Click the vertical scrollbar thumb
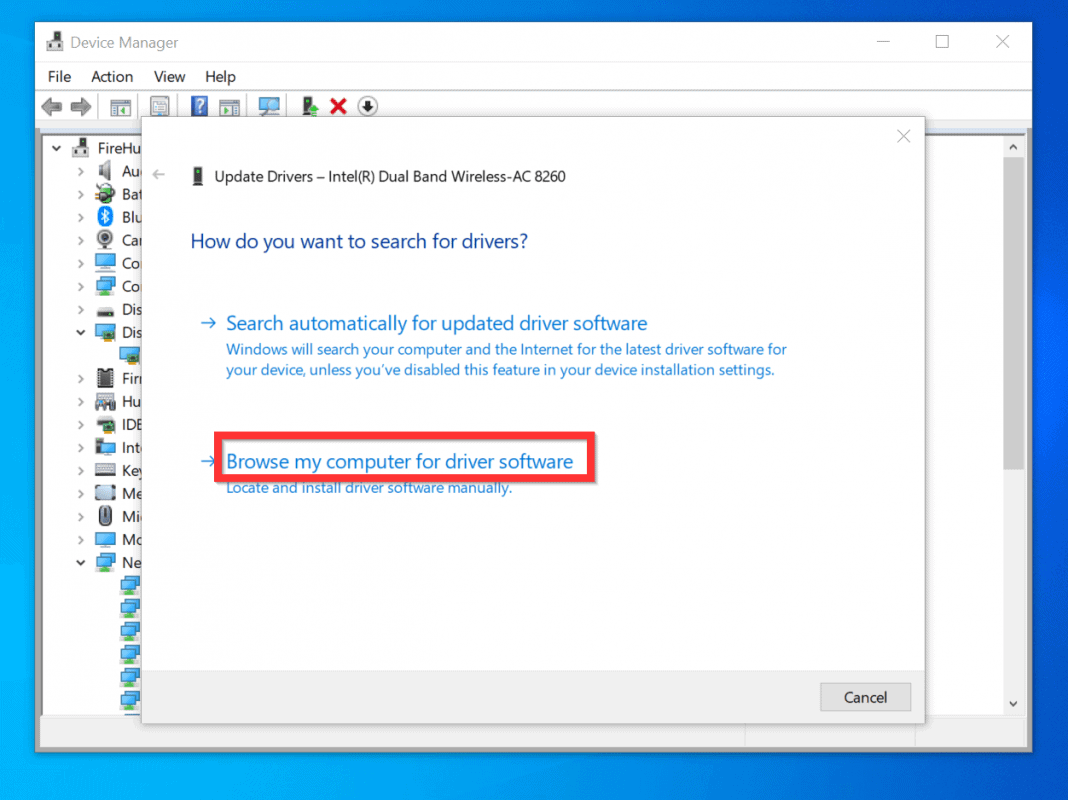This screenshot has width=1068, height=800. 1013,313
